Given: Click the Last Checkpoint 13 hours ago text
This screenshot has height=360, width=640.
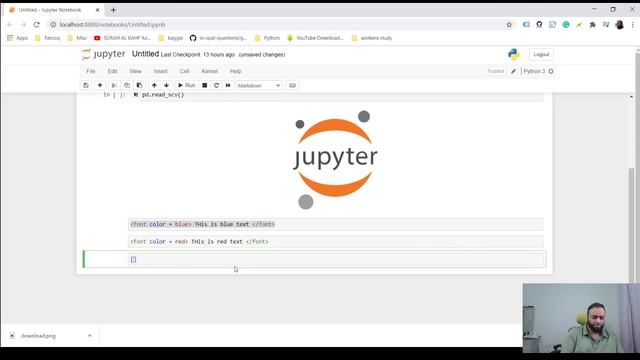Looking at the screenshot, I should (198, 54).
